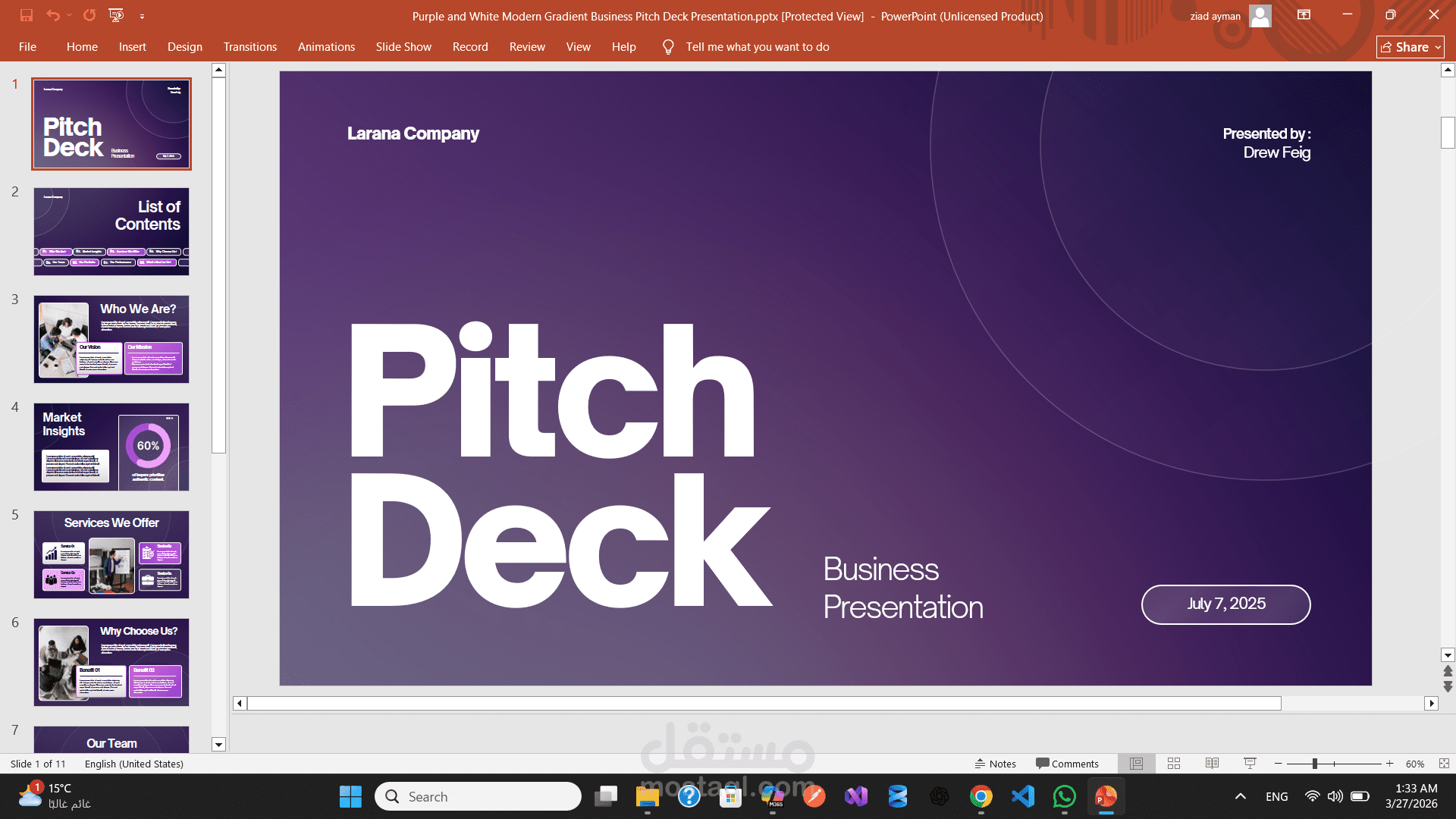
Task: Show hidden system tray icons
Action: pos(1240,796)
